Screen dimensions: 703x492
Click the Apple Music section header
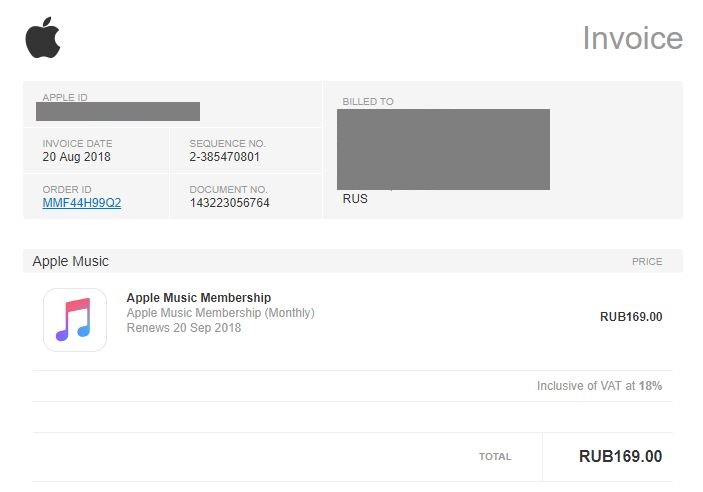point(71,261)
